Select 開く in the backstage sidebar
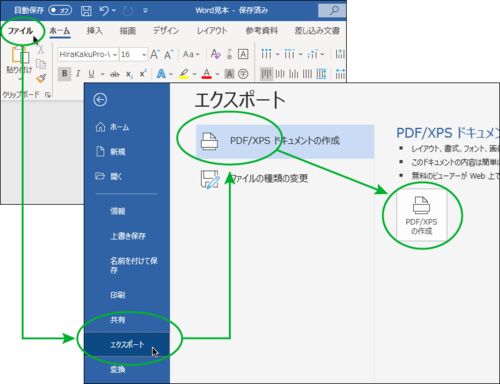Screen dimensions: 500x384 [127, 176]
